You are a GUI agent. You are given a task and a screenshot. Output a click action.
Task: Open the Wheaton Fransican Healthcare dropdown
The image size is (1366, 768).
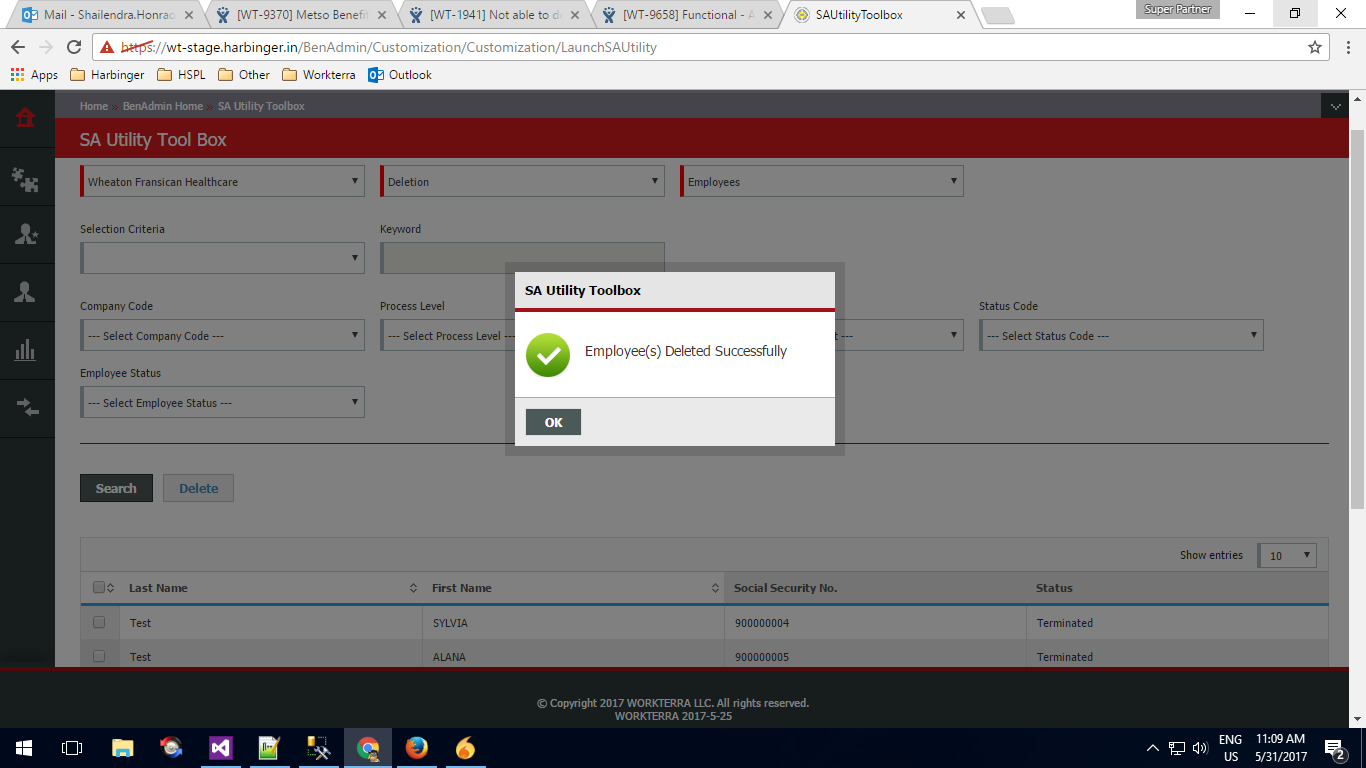(x=222, y=182)
